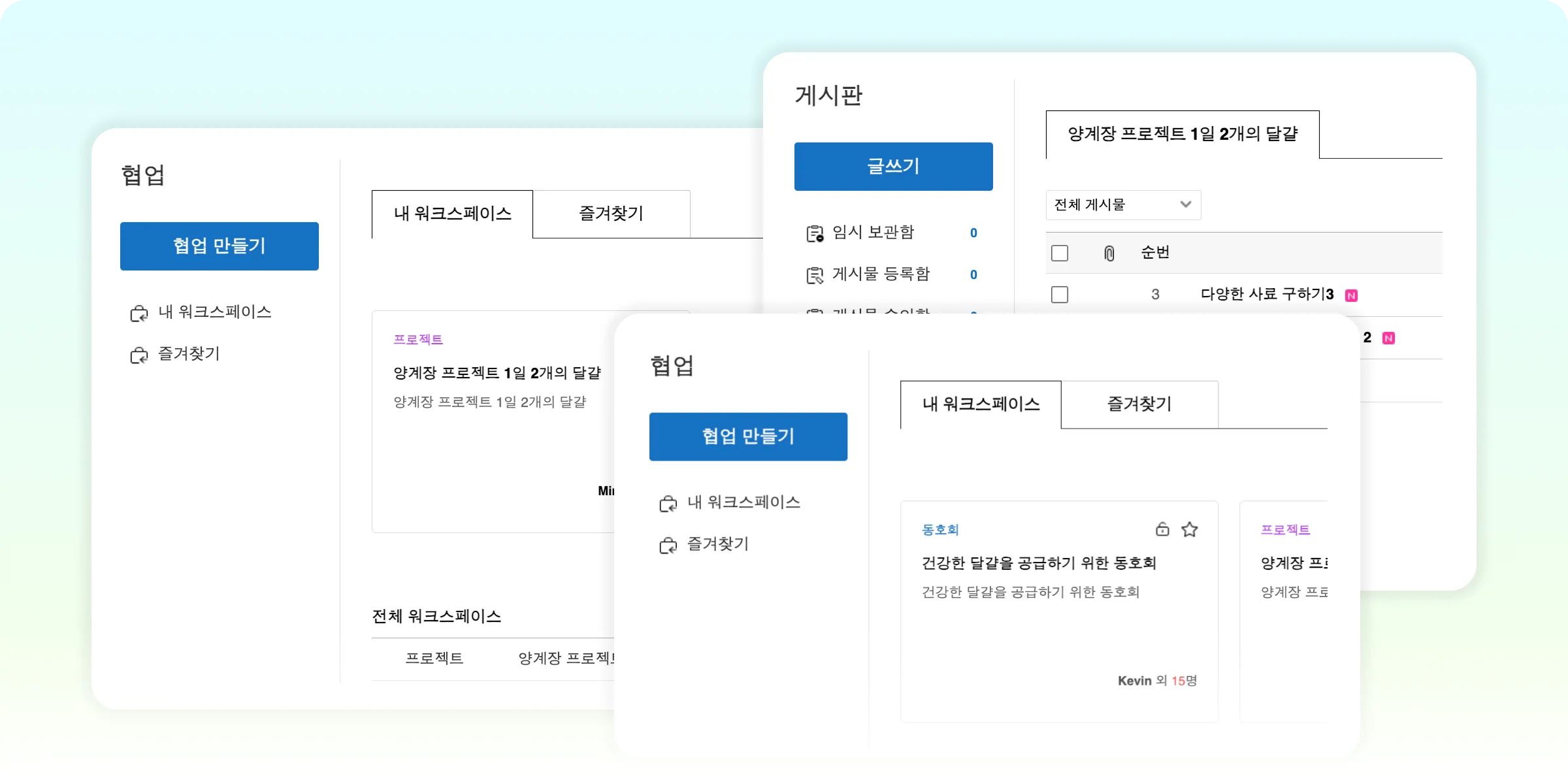Click the lock icon on 동호회 card
This screenshot has height=784, width=1568.
1162,529
